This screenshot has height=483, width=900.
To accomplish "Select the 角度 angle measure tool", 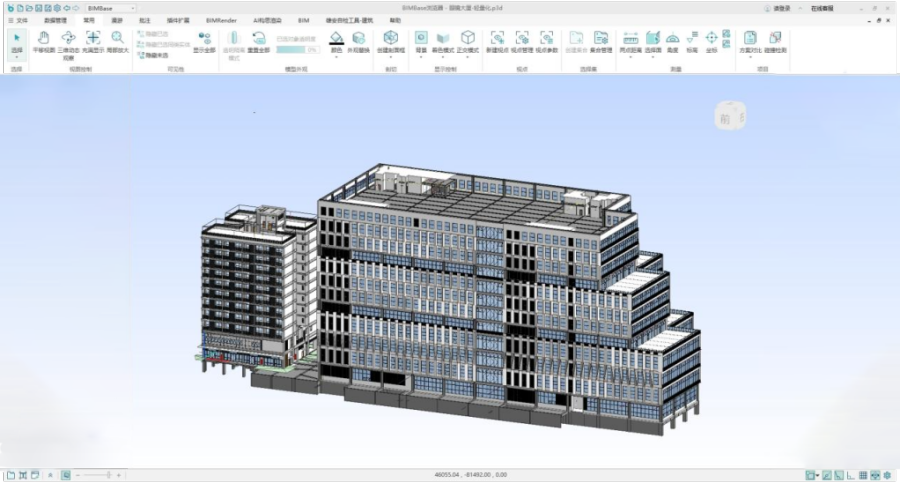I will (672, 41).
